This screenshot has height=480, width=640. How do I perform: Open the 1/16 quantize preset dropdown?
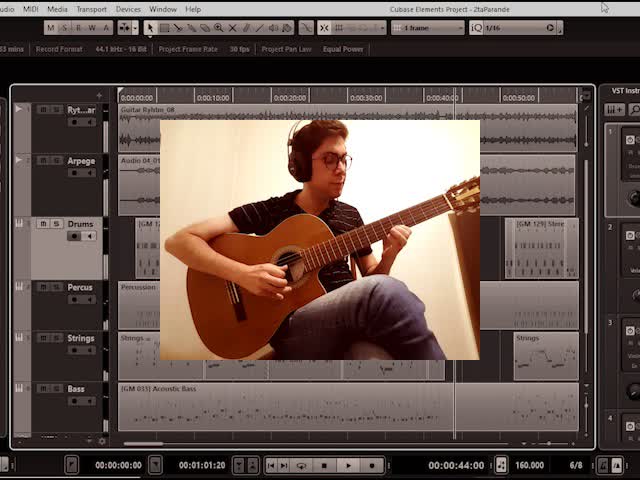pos(514,28)
